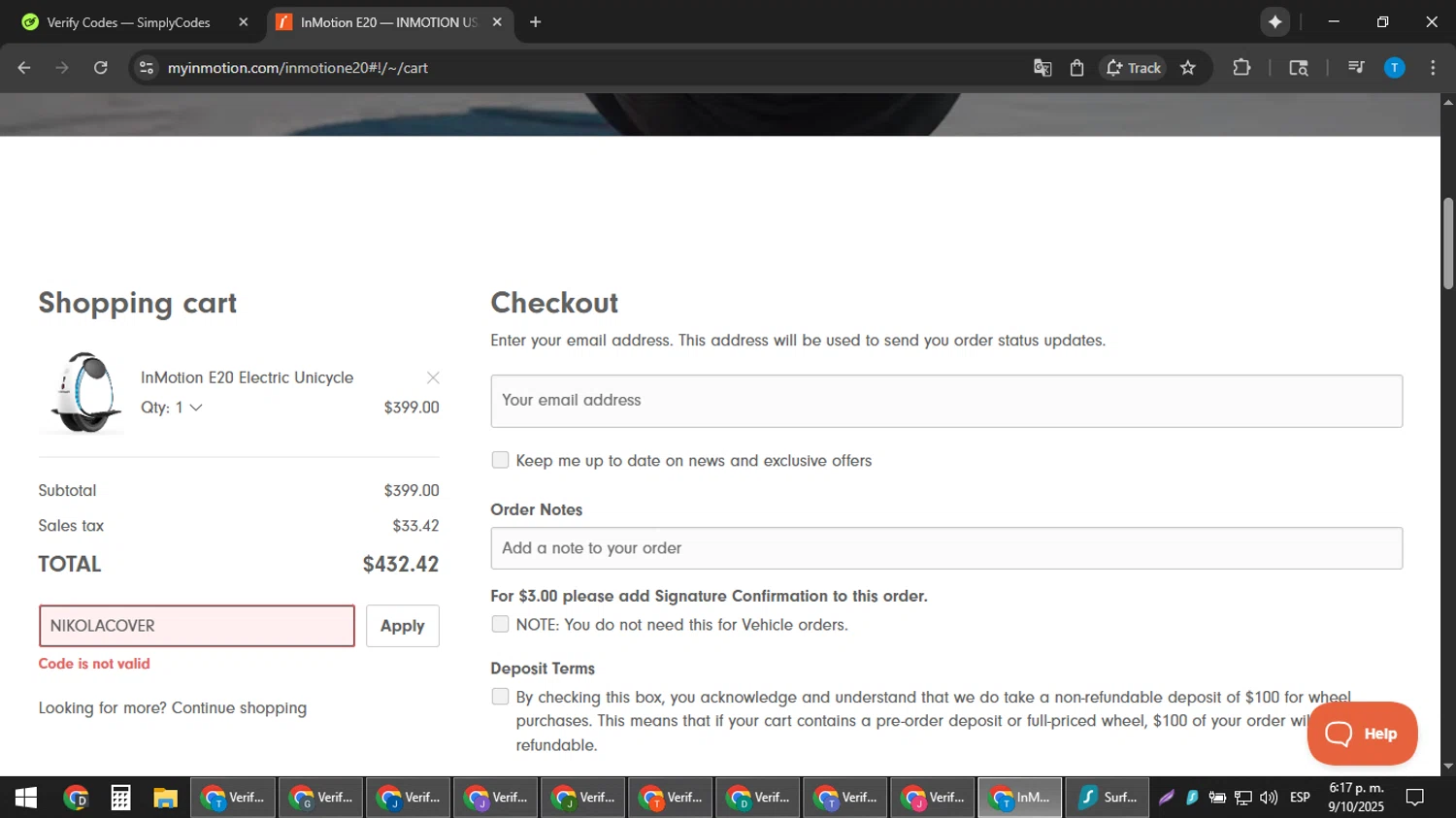Open the Windows Start menu

pos(26,798)
